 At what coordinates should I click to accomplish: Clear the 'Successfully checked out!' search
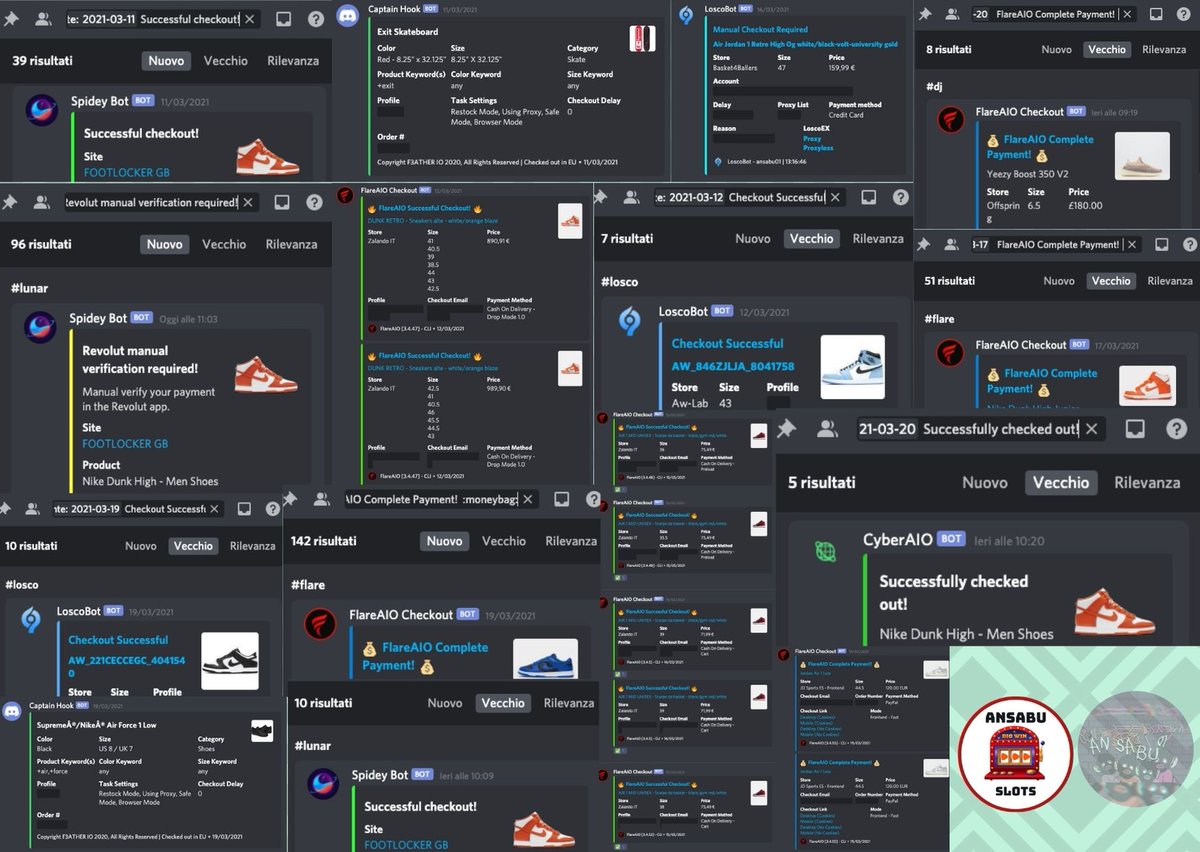[1092, 428]
